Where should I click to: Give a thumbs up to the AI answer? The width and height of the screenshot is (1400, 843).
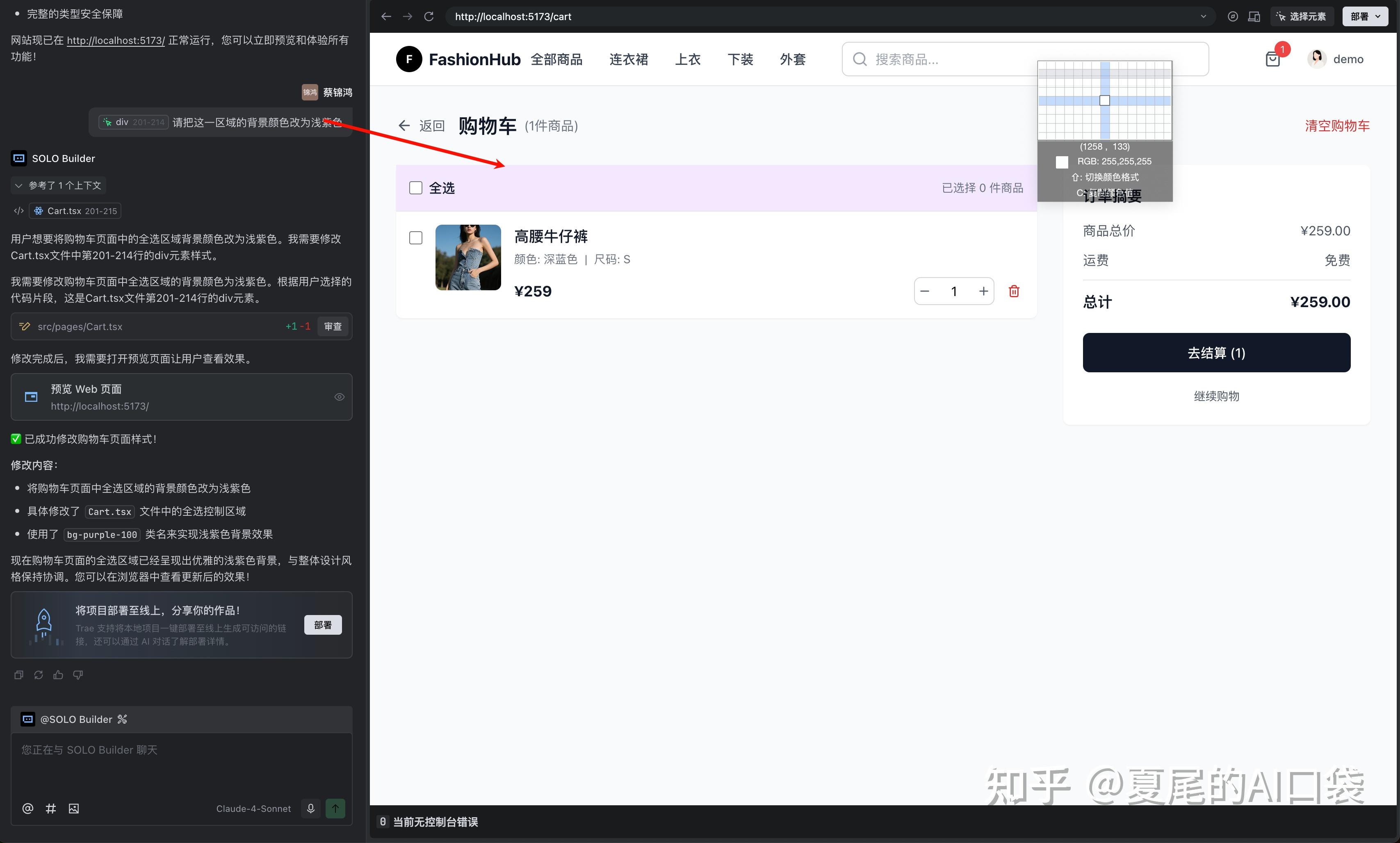coord(58,675)
